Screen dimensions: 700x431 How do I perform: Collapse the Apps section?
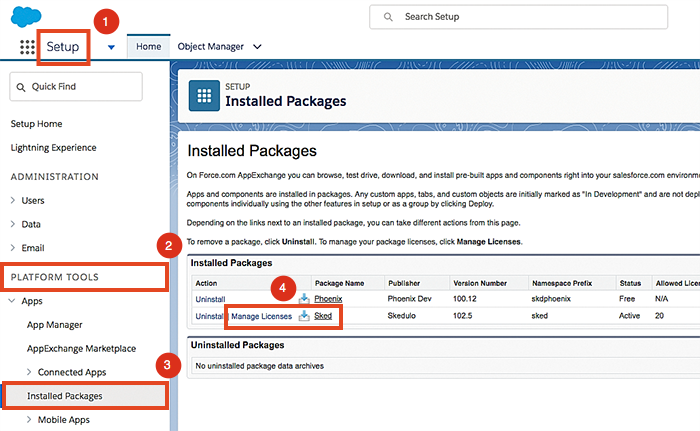[x=12, y=301]
